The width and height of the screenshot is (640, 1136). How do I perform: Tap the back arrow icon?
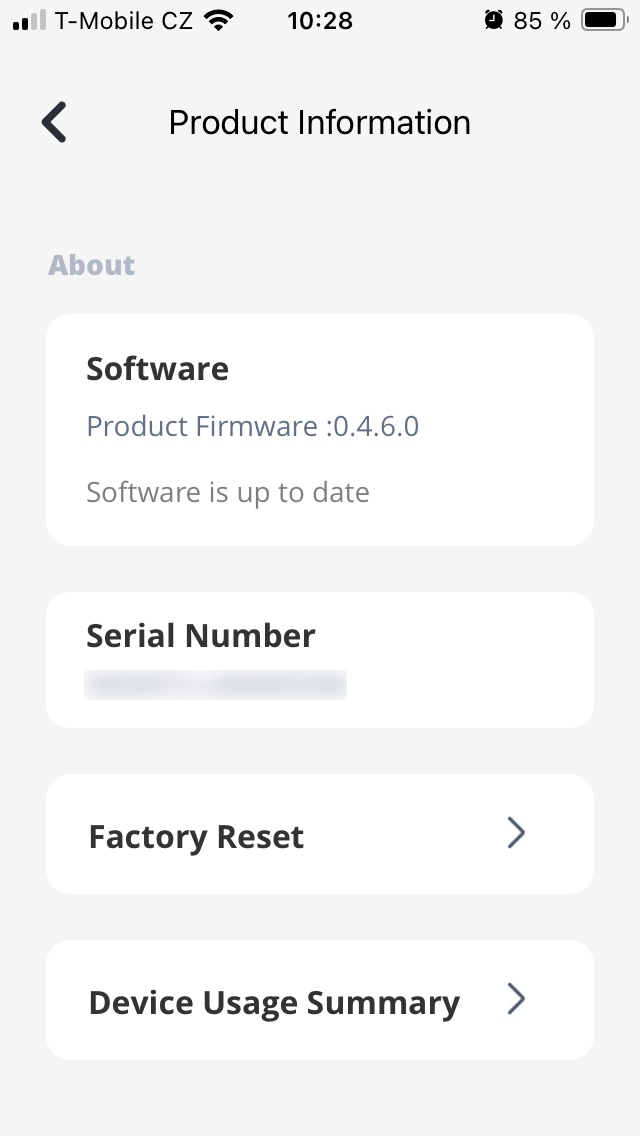coord(54,122)
